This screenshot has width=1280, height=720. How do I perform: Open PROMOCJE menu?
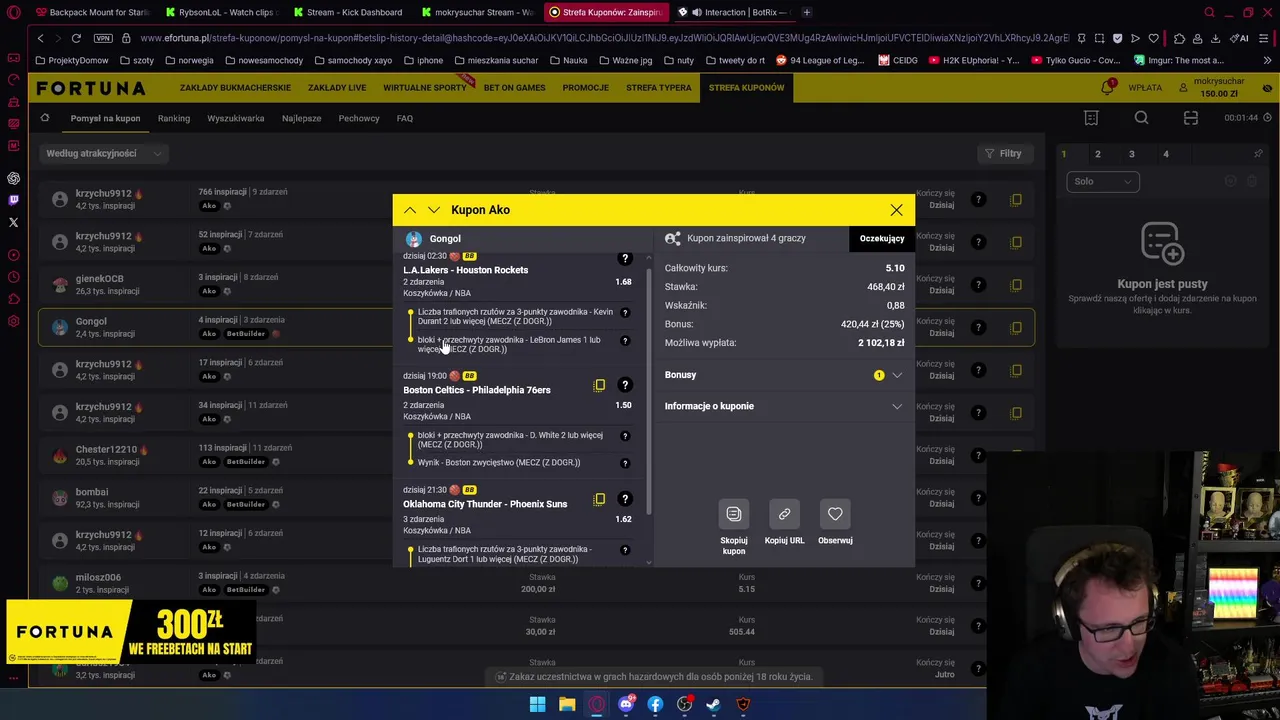click(x=585, y=88)
